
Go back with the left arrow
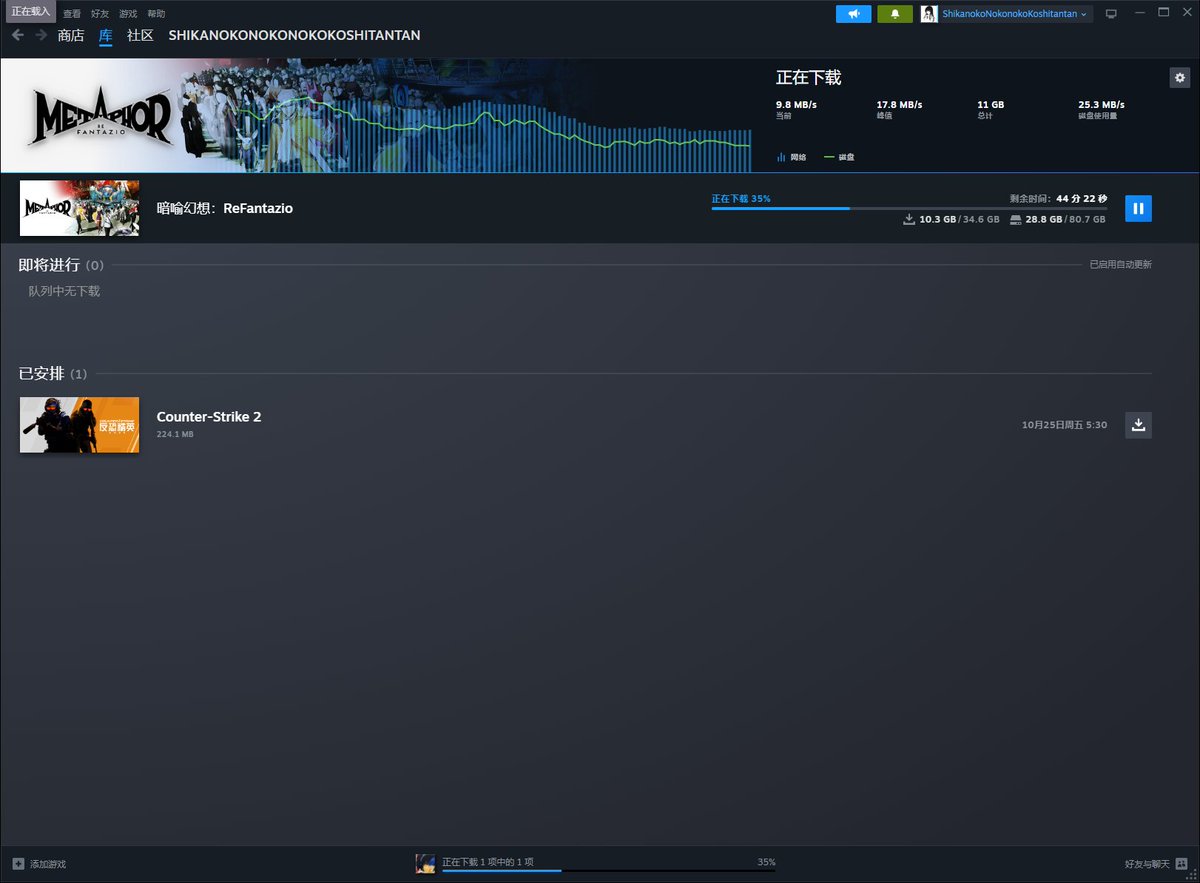(18, 35)
